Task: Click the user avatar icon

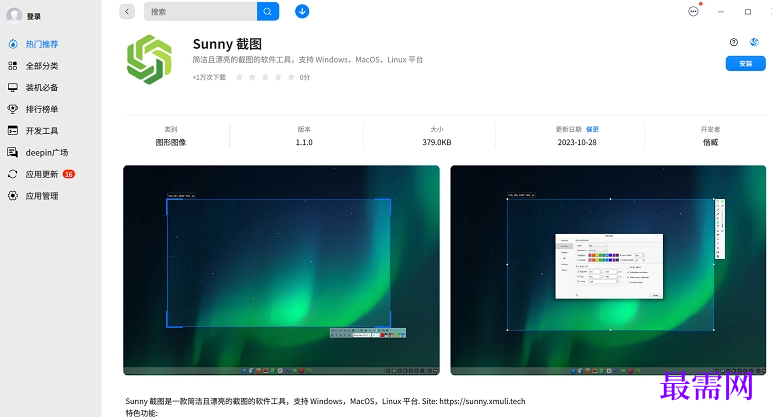Action: click(x=14, y=16)
